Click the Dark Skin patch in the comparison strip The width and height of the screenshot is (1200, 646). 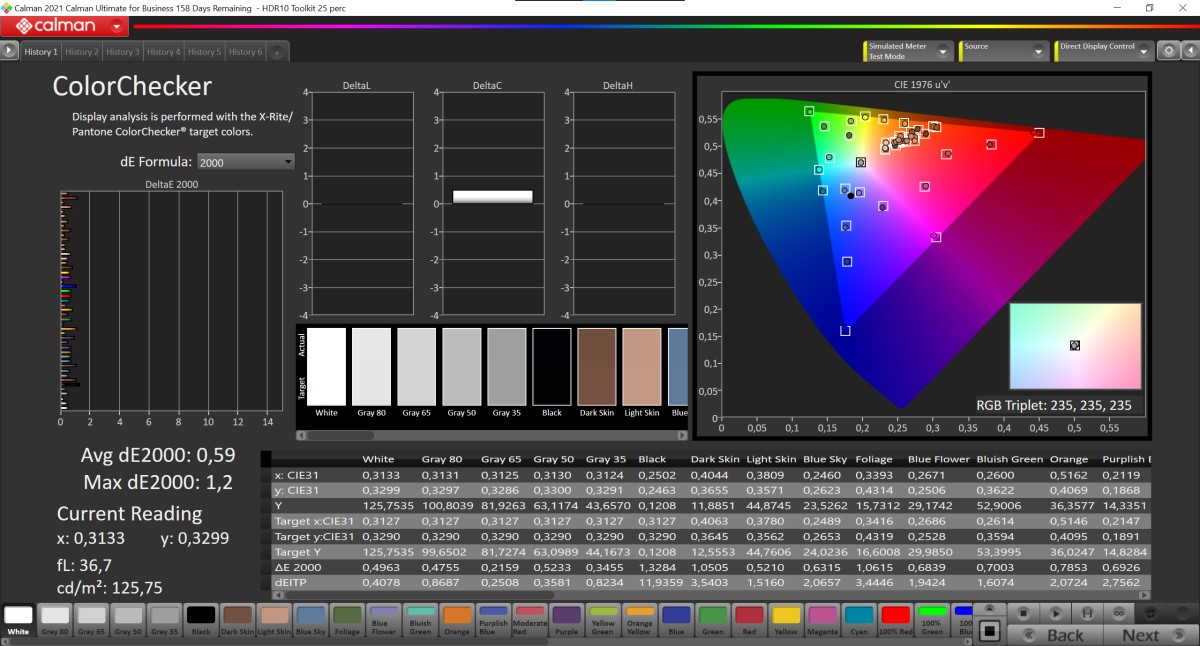(x=597, y=368)
